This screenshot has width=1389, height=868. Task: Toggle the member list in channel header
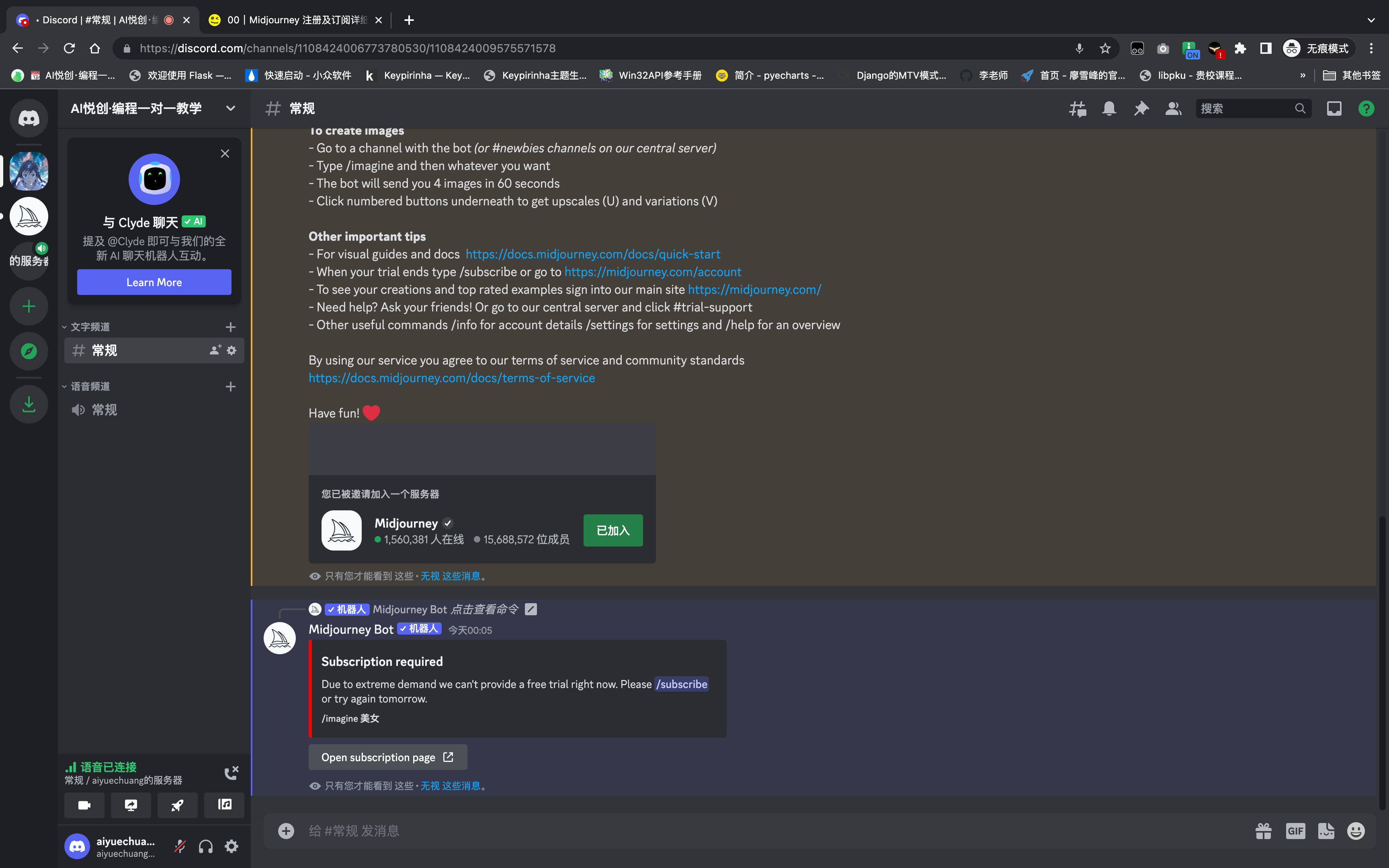pyautogui.click(x=1173, y=108)
